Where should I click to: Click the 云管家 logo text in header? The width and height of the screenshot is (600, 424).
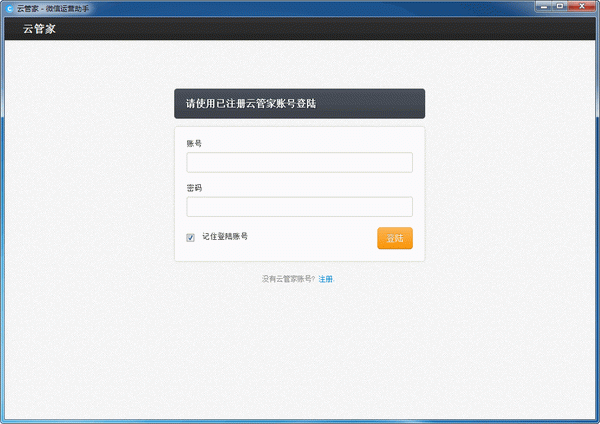click(39, 29)
